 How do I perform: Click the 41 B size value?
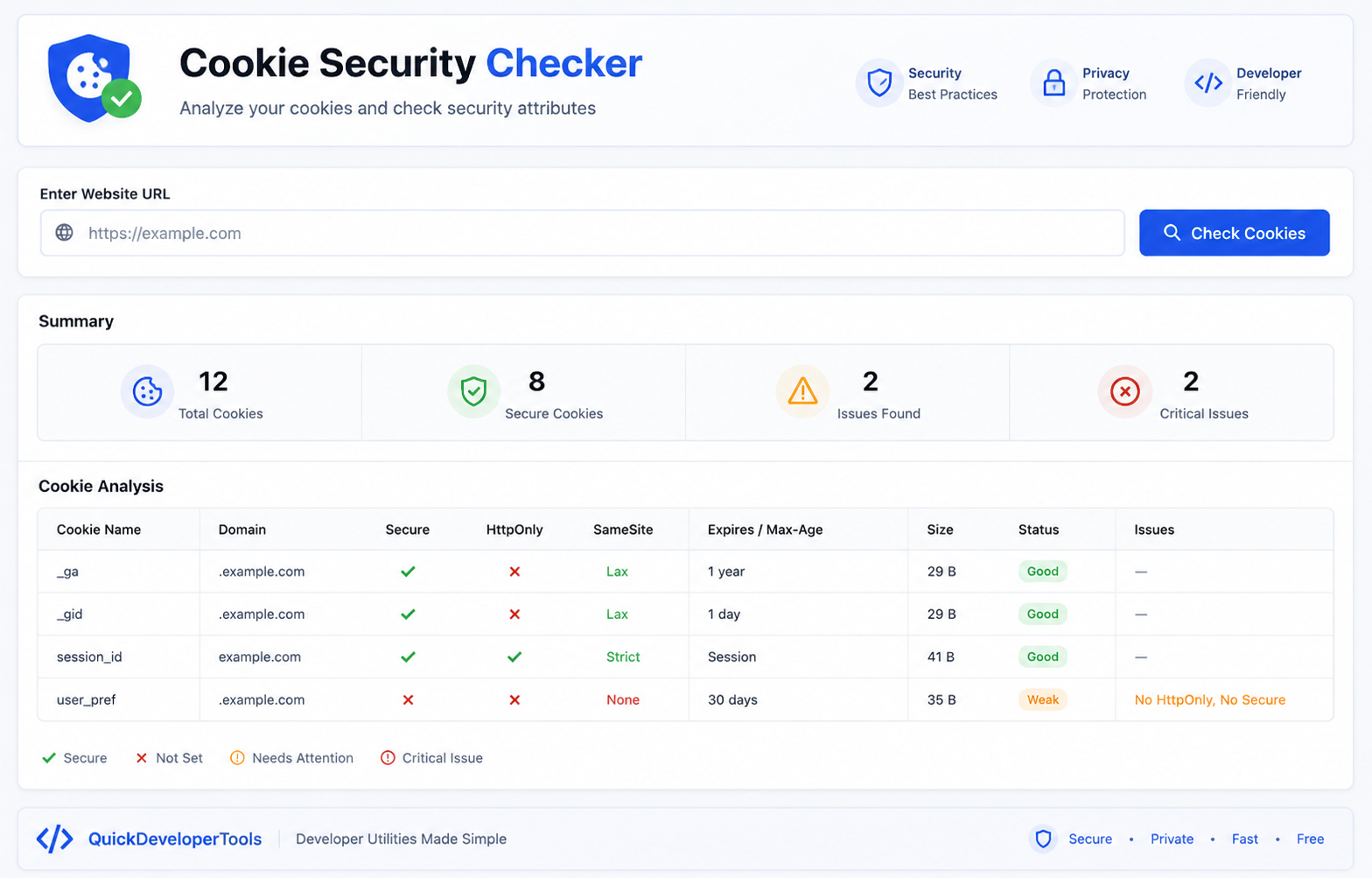pyautogui.click(x=941, y=657)
